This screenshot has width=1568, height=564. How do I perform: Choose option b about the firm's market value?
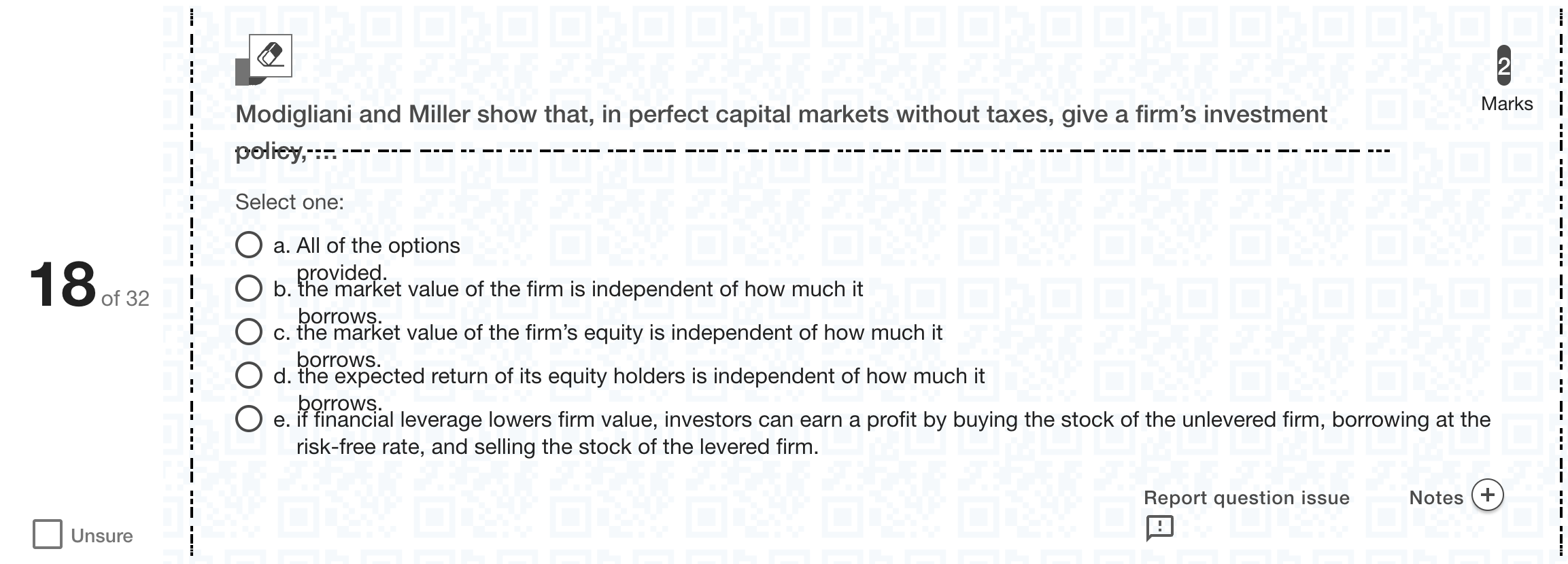coord(249,288)
